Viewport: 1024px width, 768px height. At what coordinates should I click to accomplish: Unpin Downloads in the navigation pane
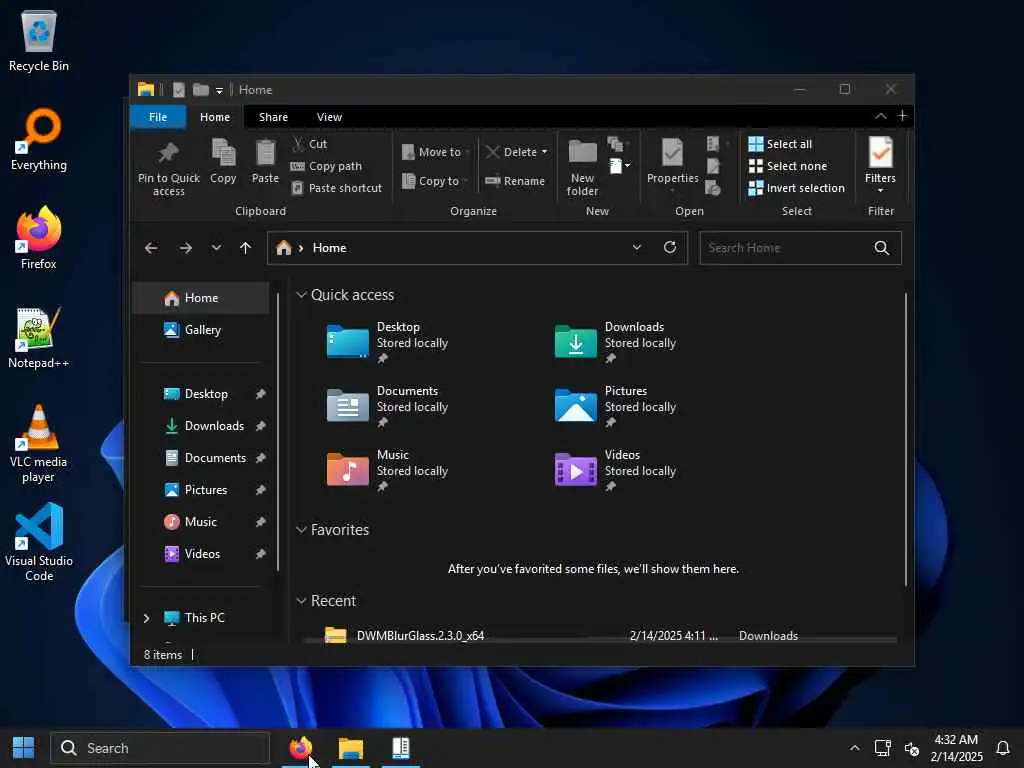pos(261,426)
